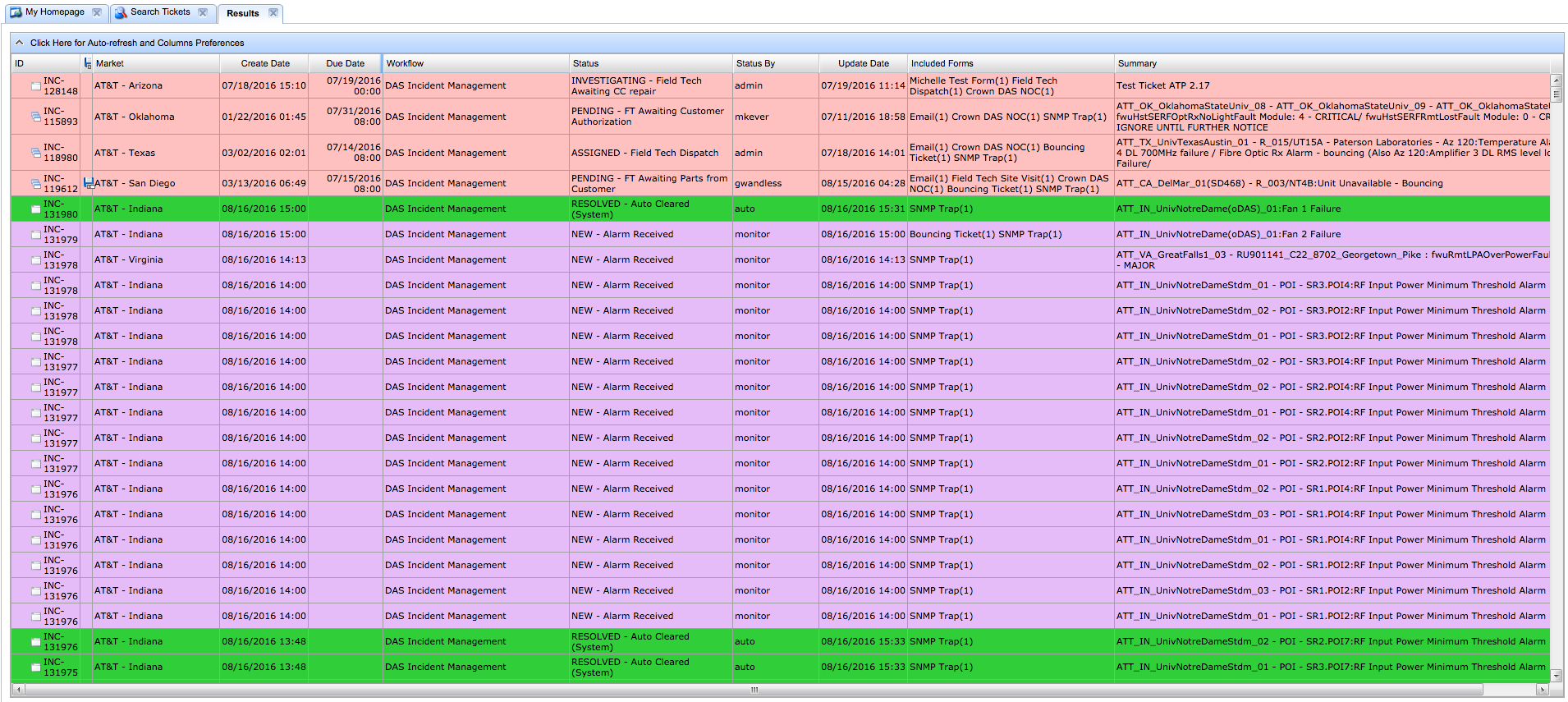Click the save icon column header
Image resolution: width=1568 pixels, height=702 pixels.
coord(87,63)
